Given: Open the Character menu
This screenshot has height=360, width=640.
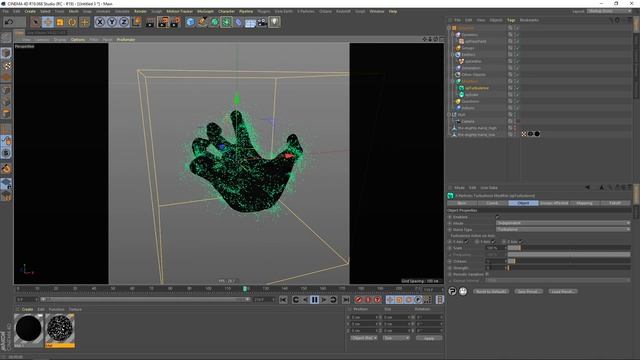Looking at the screenshot, I should tap(226, 11).
